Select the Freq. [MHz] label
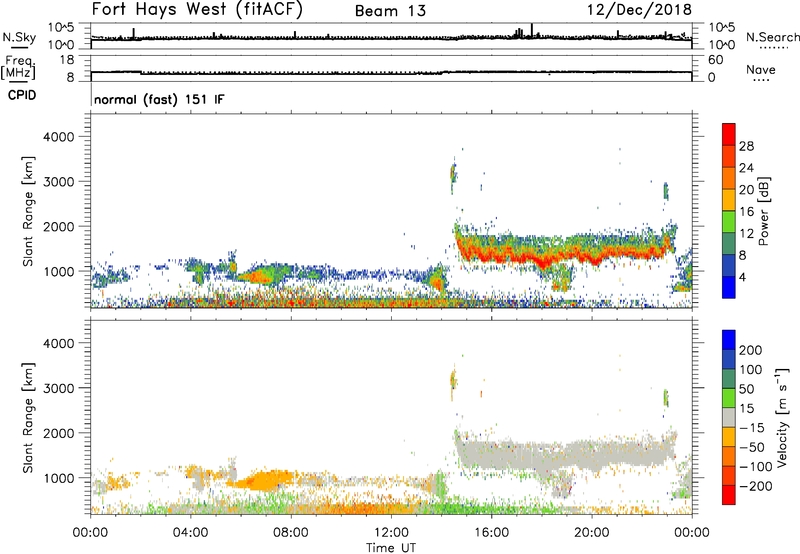This screenshot has height=554, width=800. click(x=19, y=67)
